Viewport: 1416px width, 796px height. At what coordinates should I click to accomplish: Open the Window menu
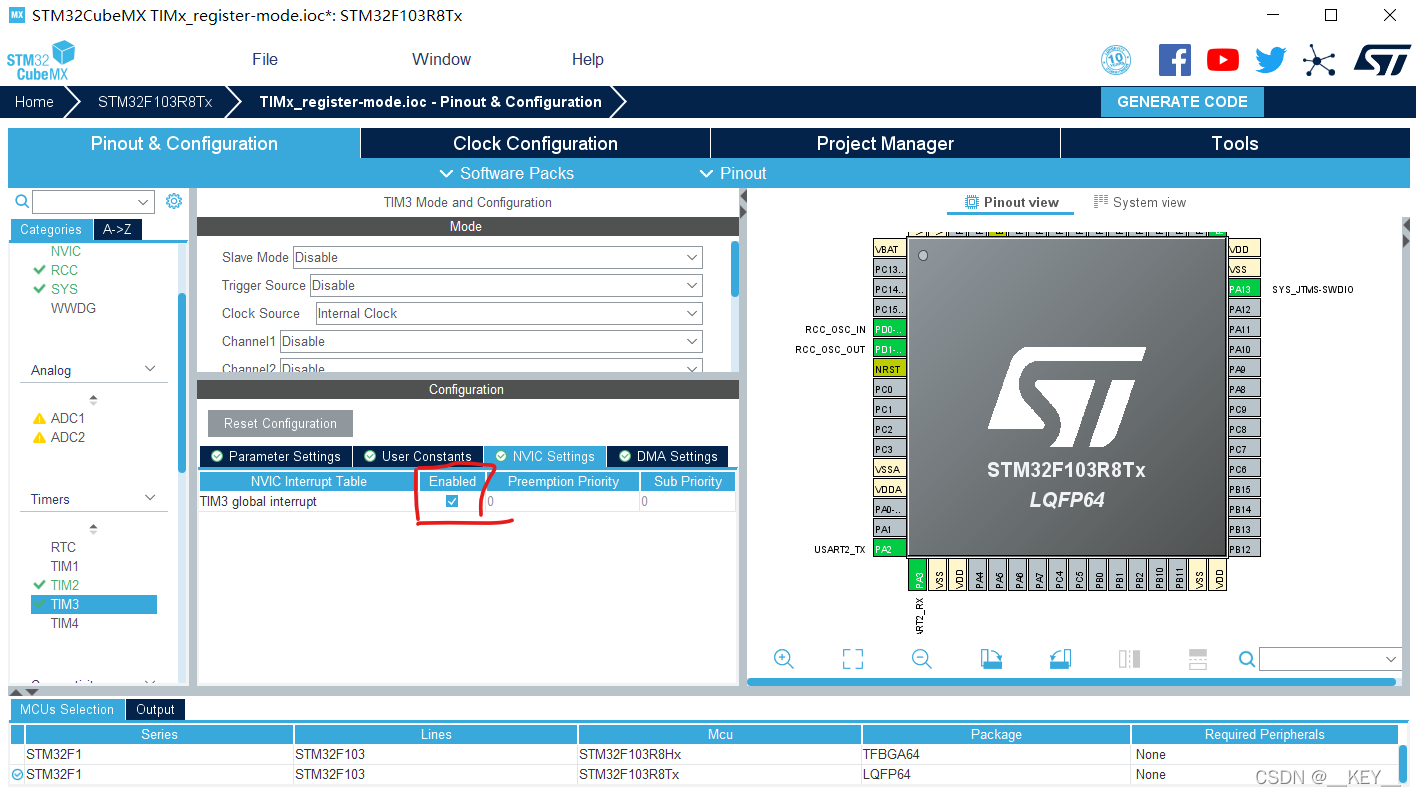click(x=441, y=59)
